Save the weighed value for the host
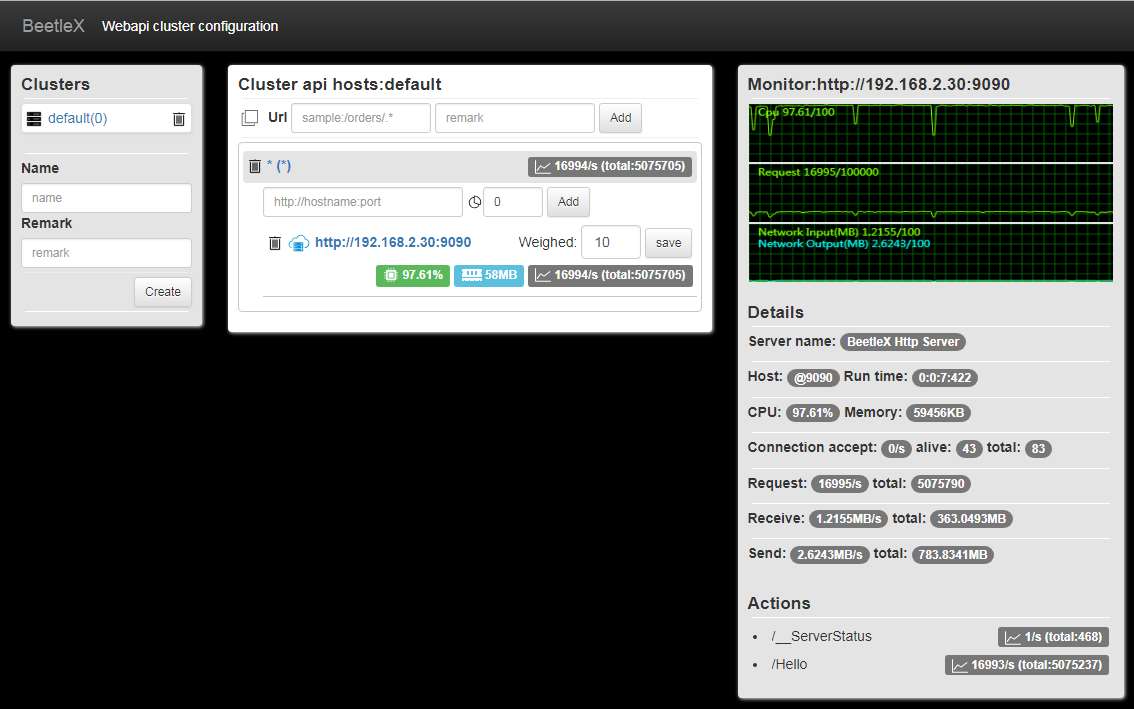 click(668, 243)
